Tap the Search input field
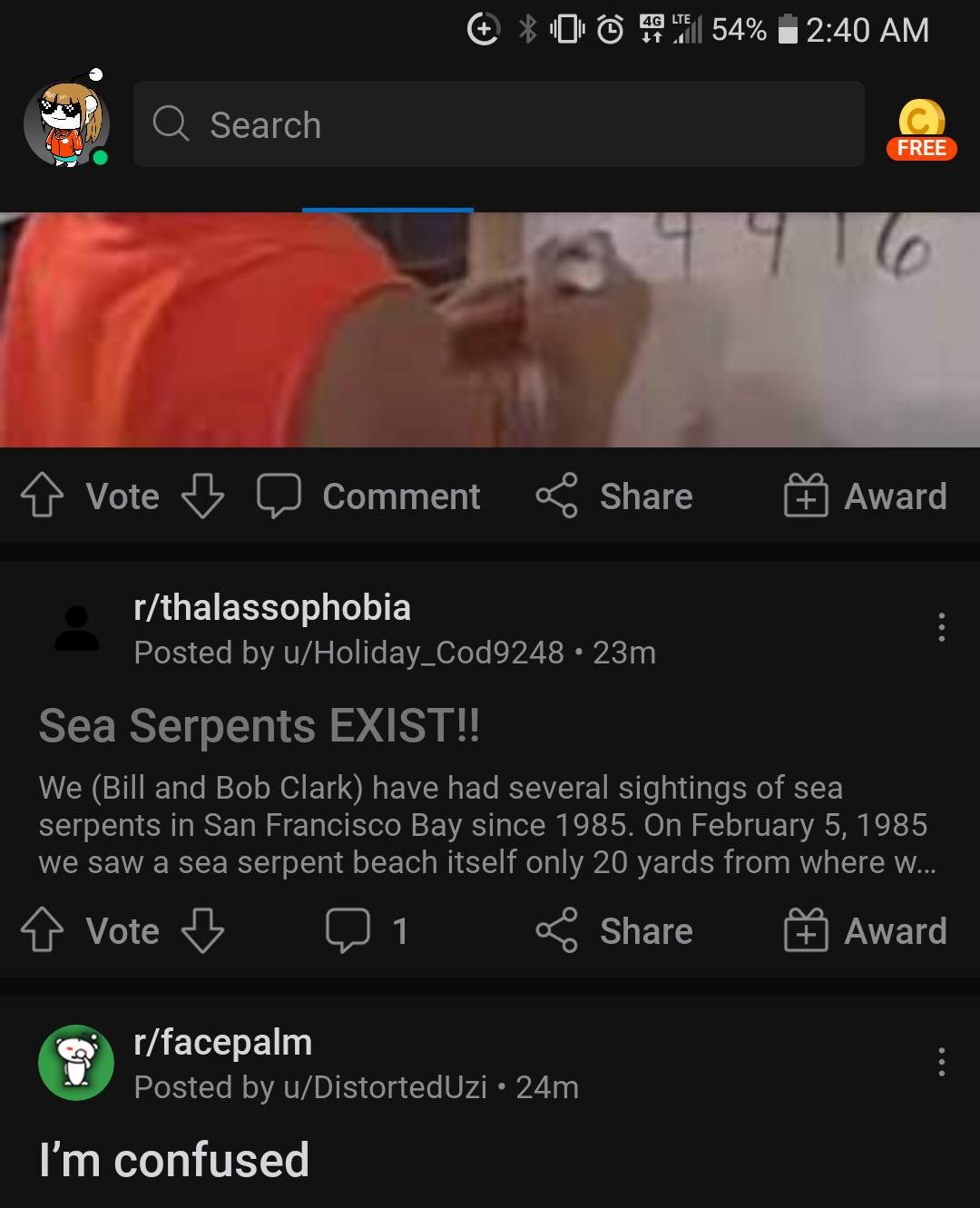 pyautogui.click(x=499, y=124)
